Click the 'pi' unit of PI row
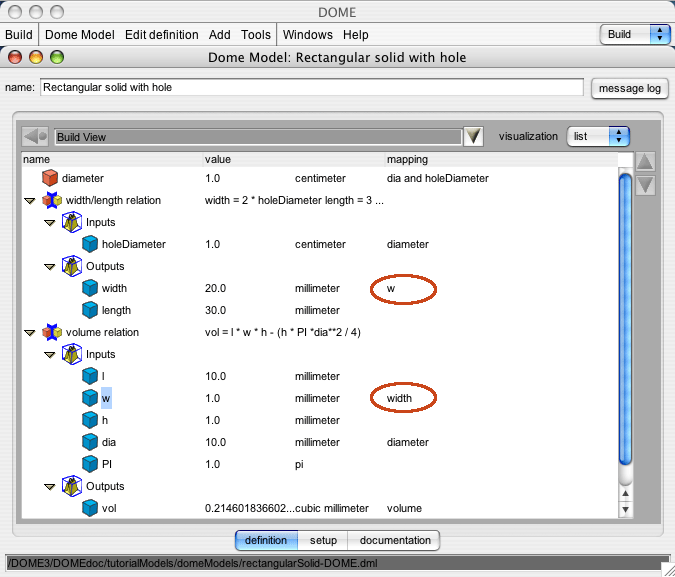Image resolution: width=675 pixels, height=577 pixels. click(299, 465)
